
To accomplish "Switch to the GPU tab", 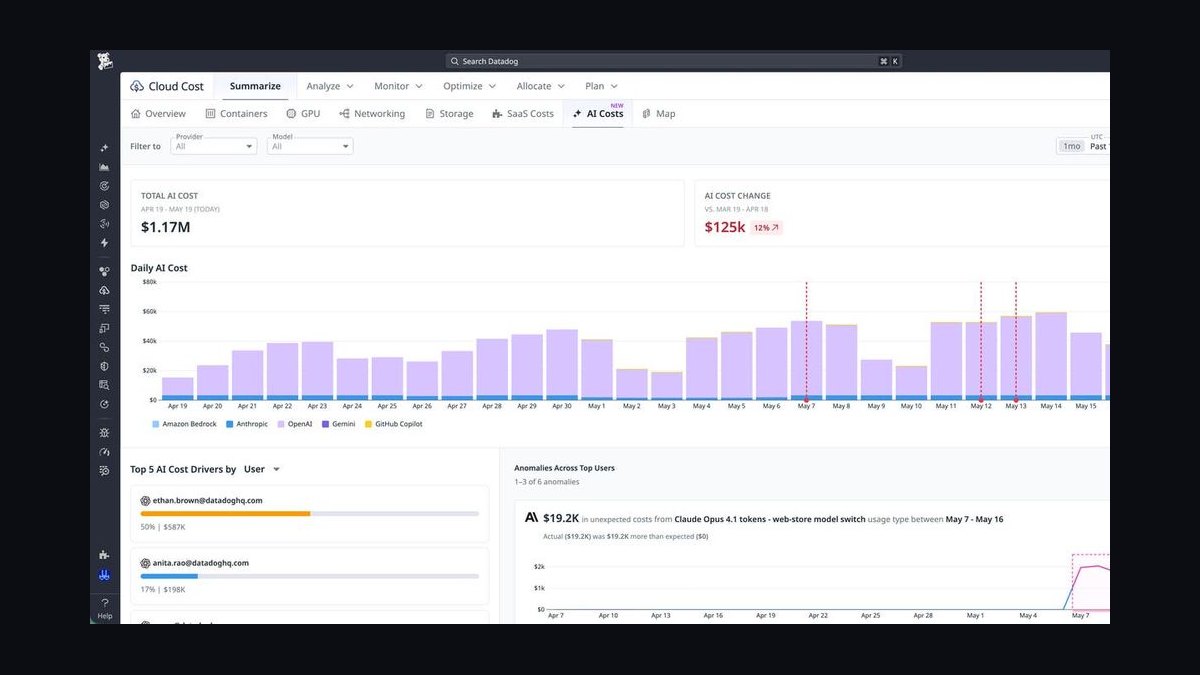I will click(x=303, y=114).
